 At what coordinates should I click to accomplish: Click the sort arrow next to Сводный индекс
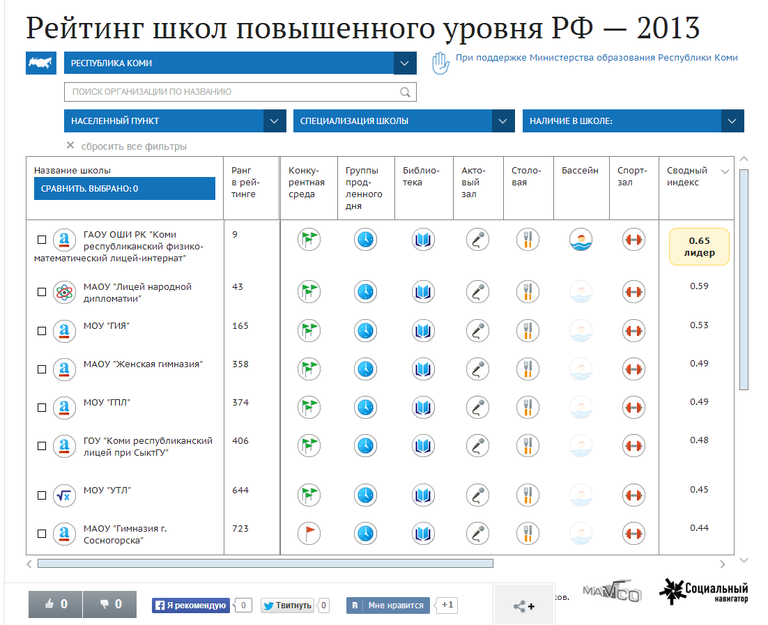[x=725, y=171]
